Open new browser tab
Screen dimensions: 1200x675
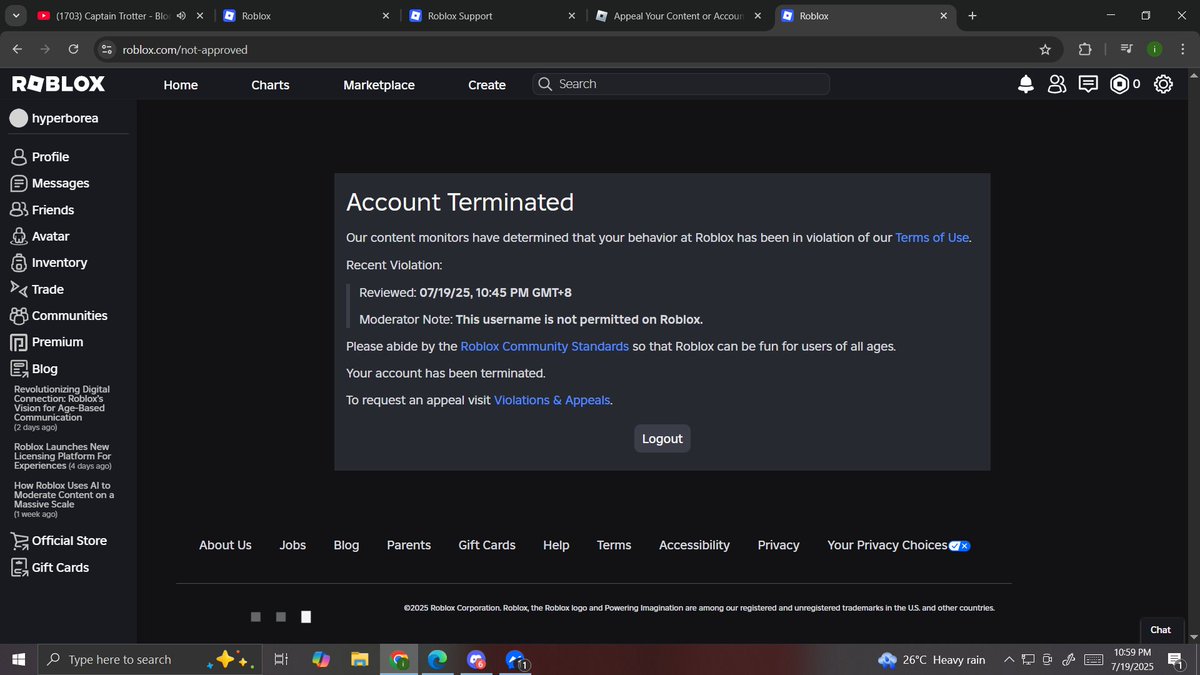coord(972,16)
